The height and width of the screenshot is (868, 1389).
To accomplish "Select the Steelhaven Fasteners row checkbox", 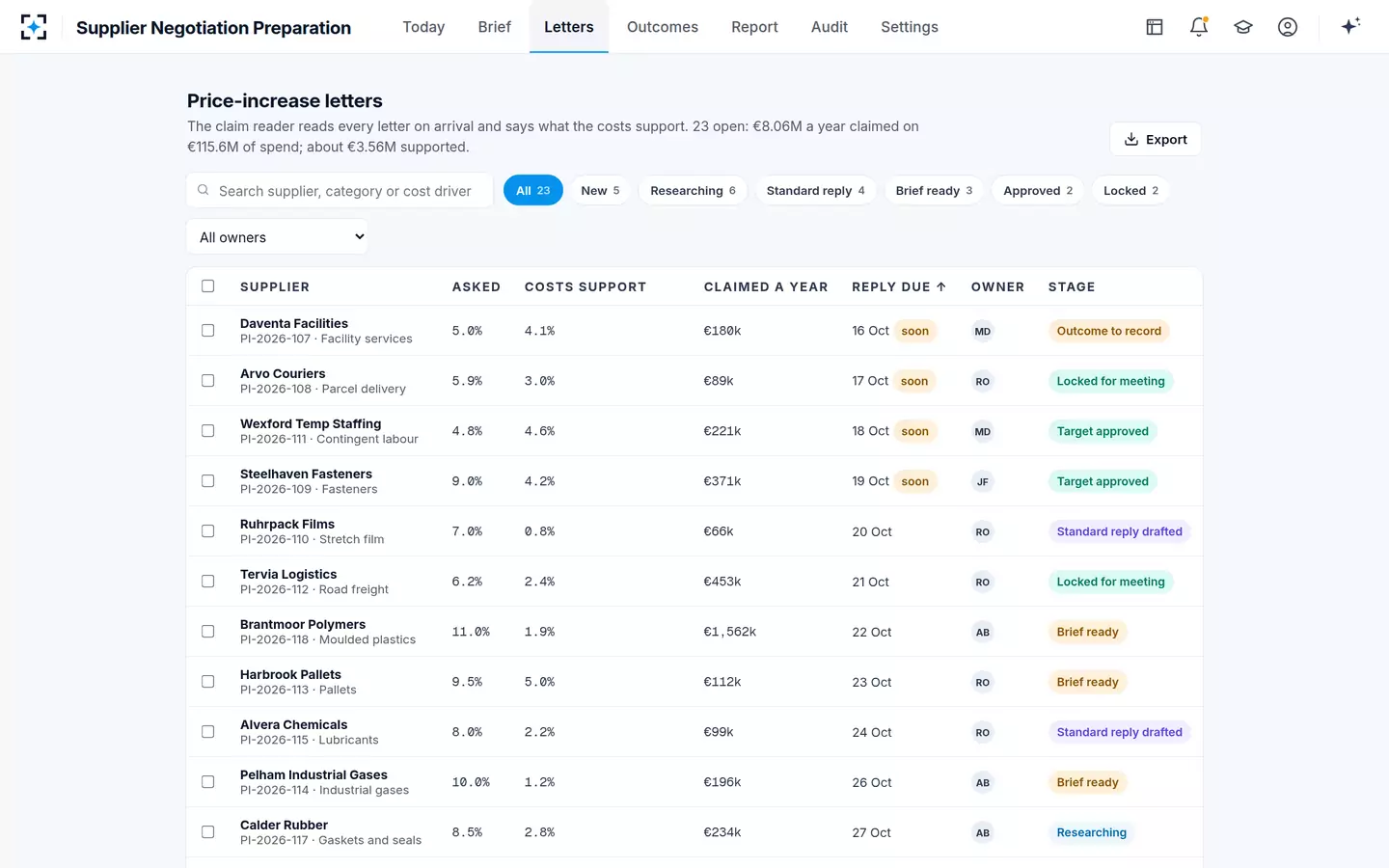I will tap(207, 481).
